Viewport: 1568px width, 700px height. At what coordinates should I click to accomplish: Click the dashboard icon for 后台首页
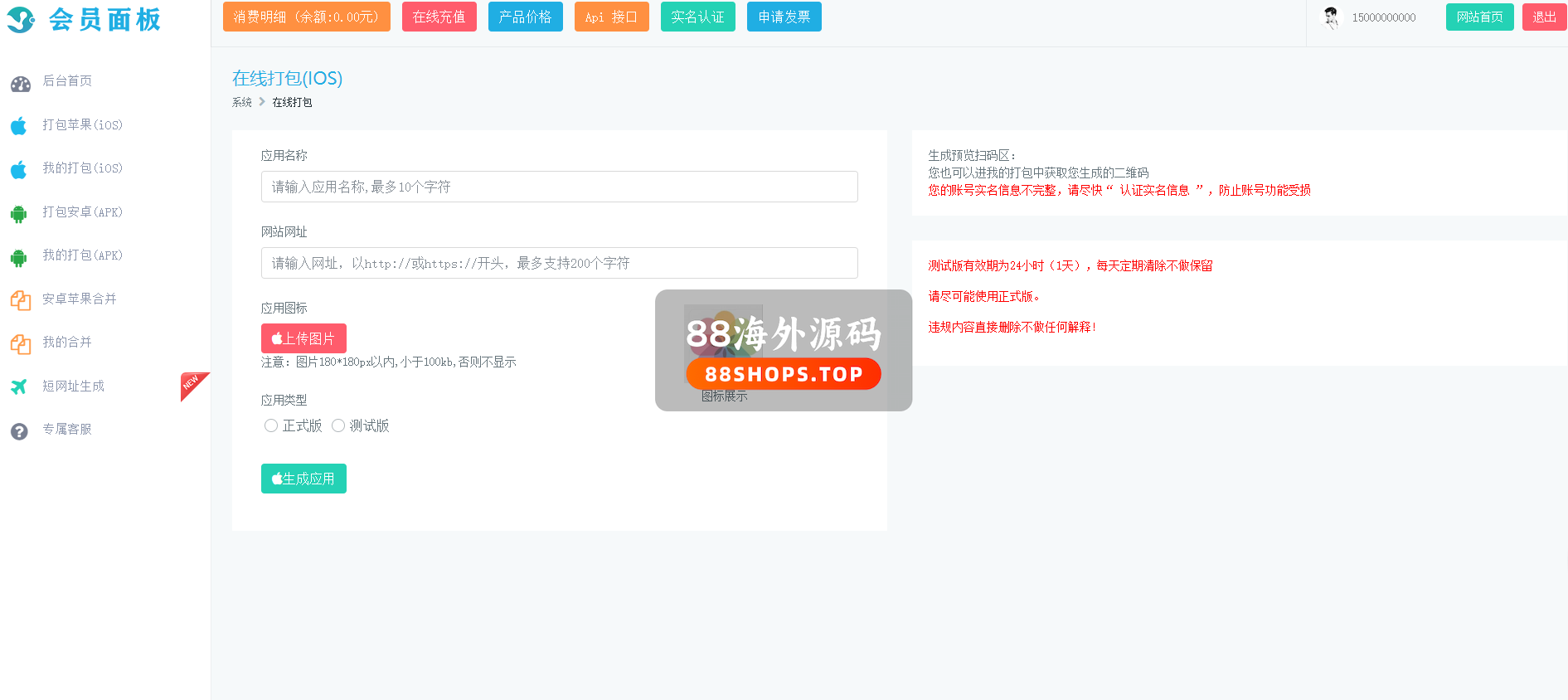coord(20,84)
